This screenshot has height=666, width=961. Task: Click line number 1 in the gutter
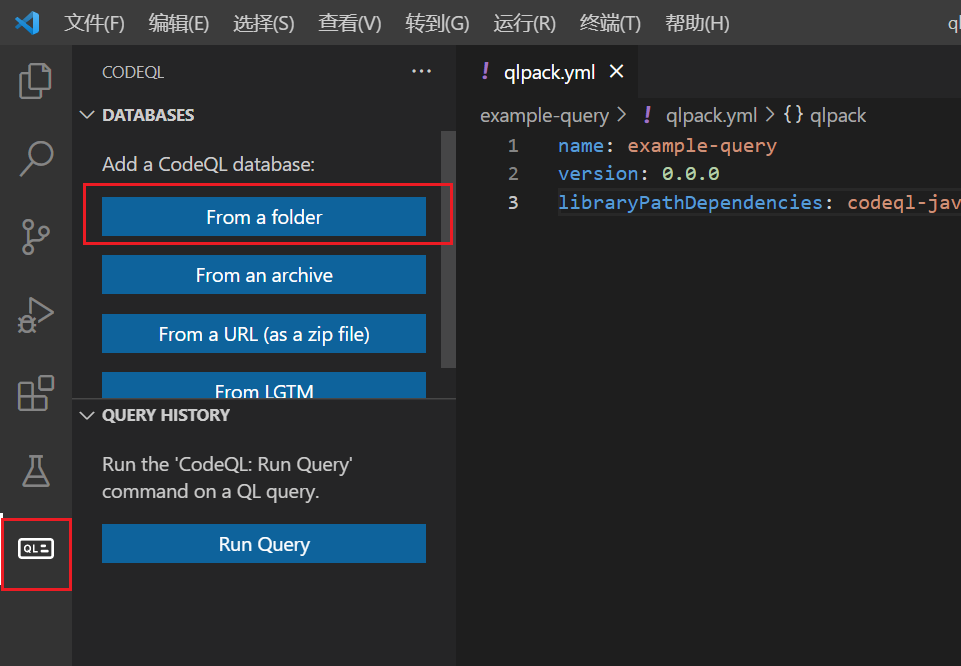[x=513, y=146]
